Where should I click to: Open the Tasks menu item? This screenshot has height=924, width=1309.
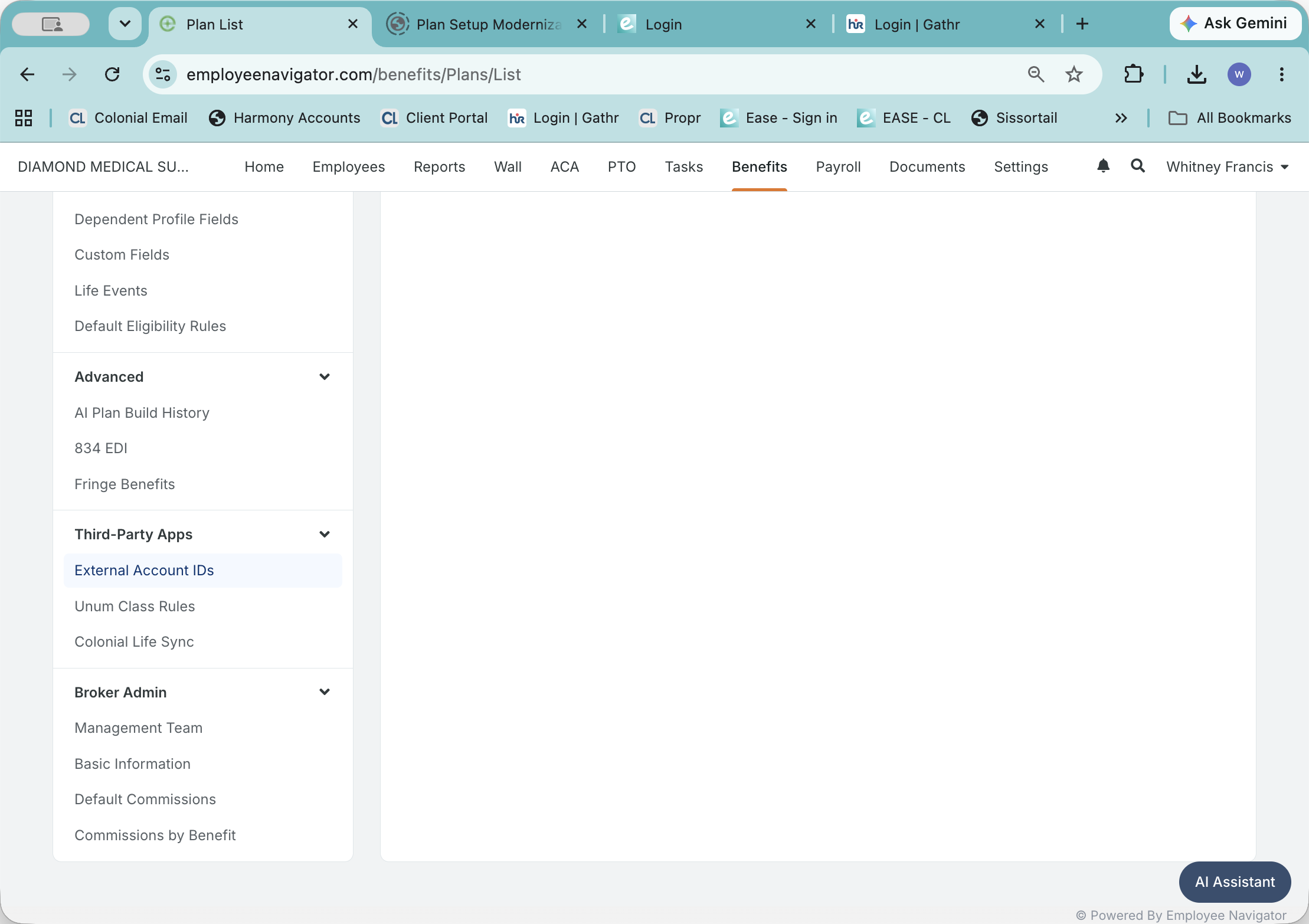(x=683, y=167)
